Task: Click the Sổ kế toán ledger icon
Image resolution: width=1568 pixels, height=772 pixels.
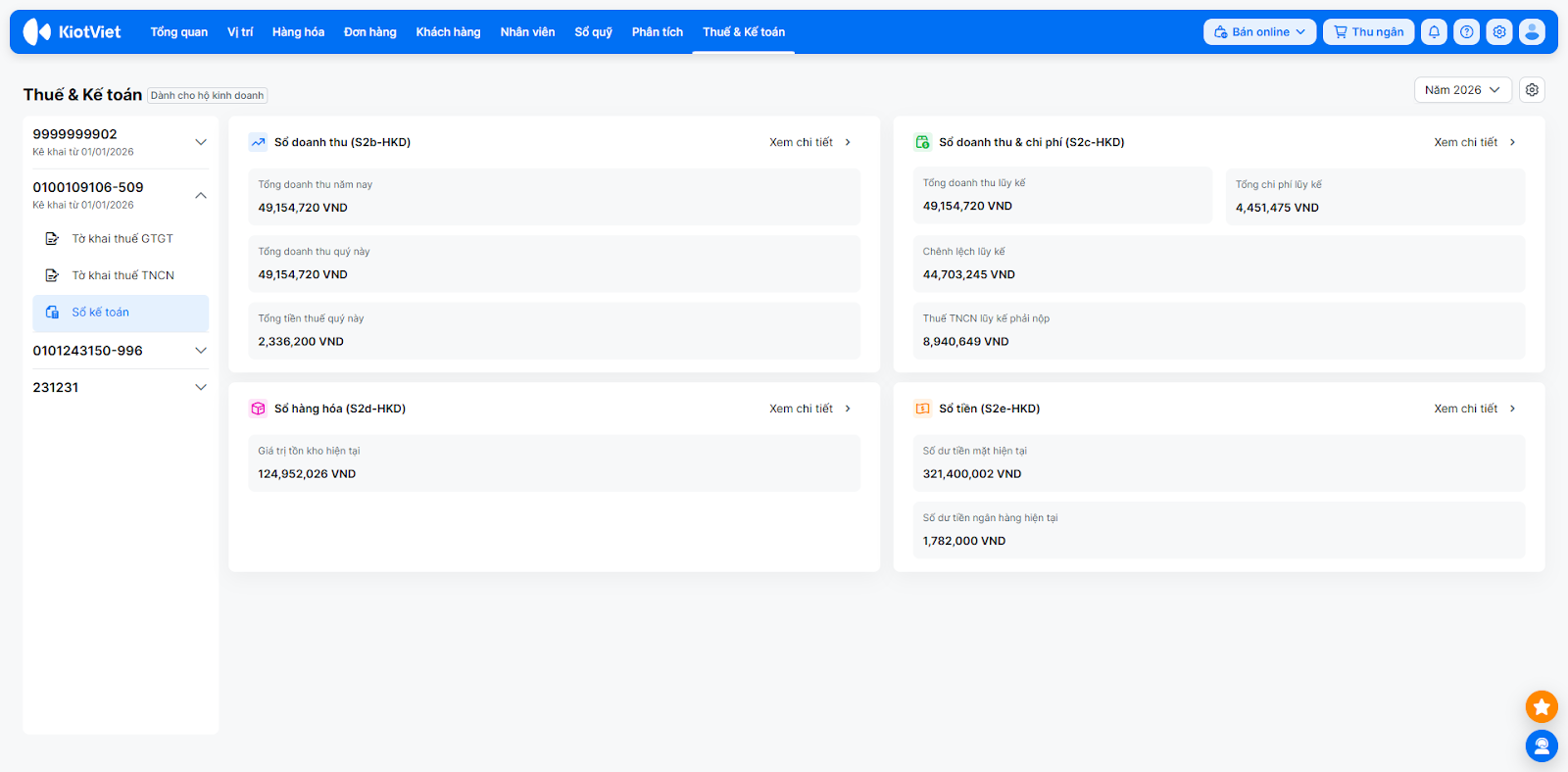Action: pyautogui.click(x=52, y=313)
